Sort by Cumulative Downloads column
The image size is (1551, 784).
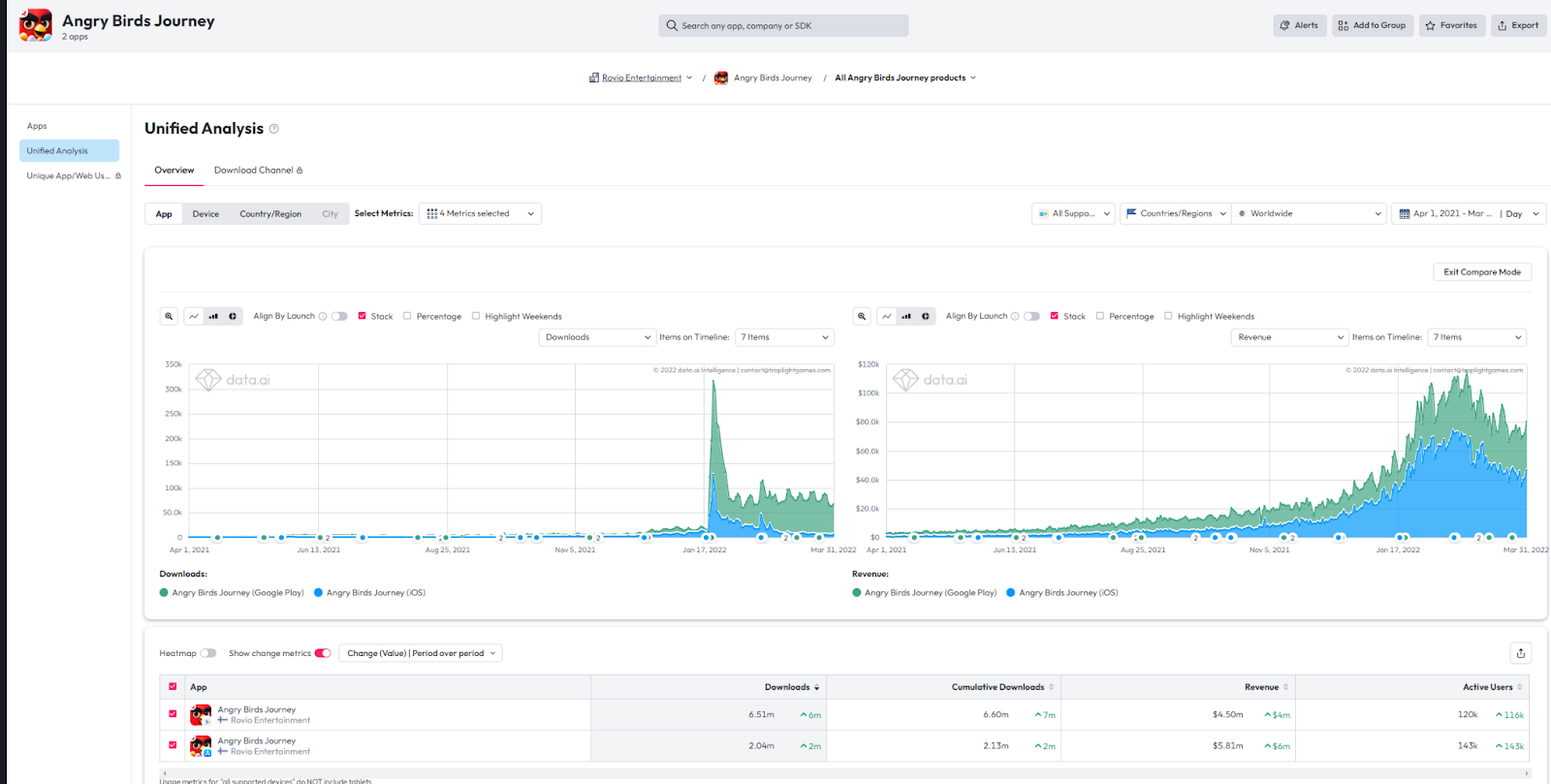tap(1051, 687)
